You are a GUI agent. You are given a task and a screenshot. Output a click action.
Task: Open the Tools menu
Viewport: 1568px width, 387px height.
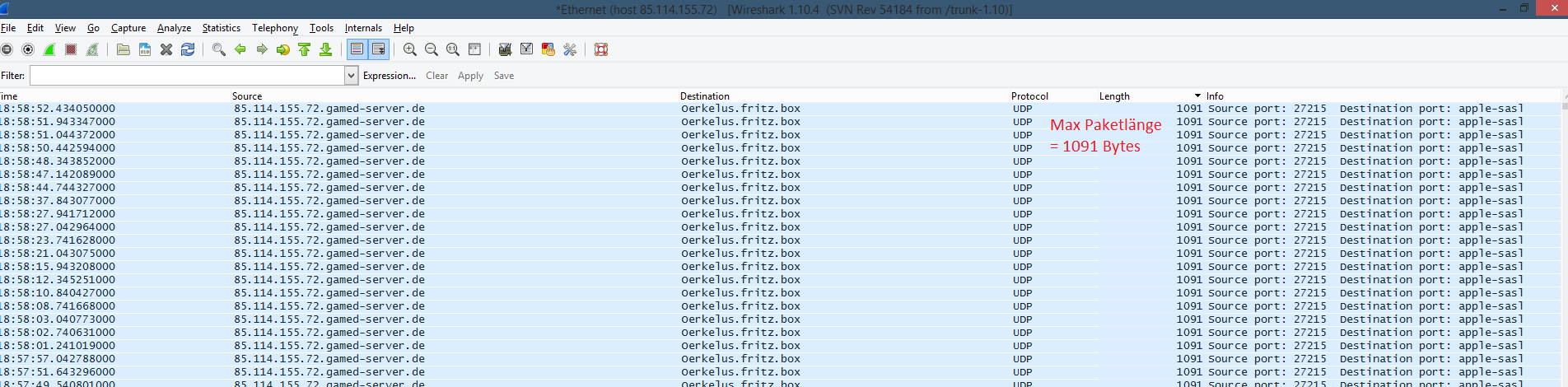(x=321, y=28)
